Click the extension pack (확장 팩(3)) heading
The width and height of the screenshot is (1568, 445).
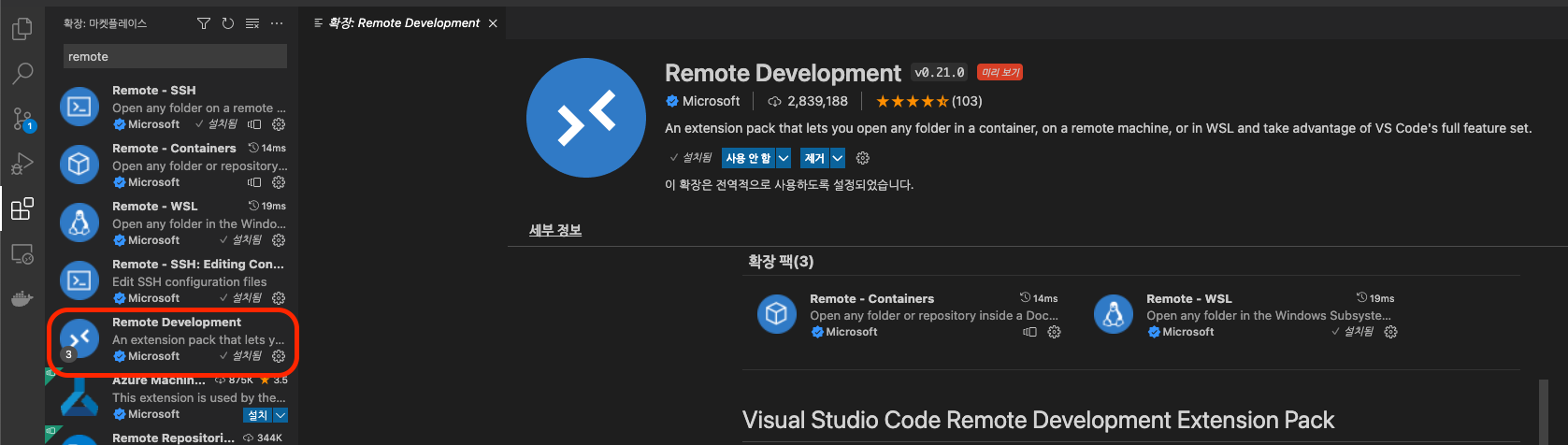pos(781,261)
